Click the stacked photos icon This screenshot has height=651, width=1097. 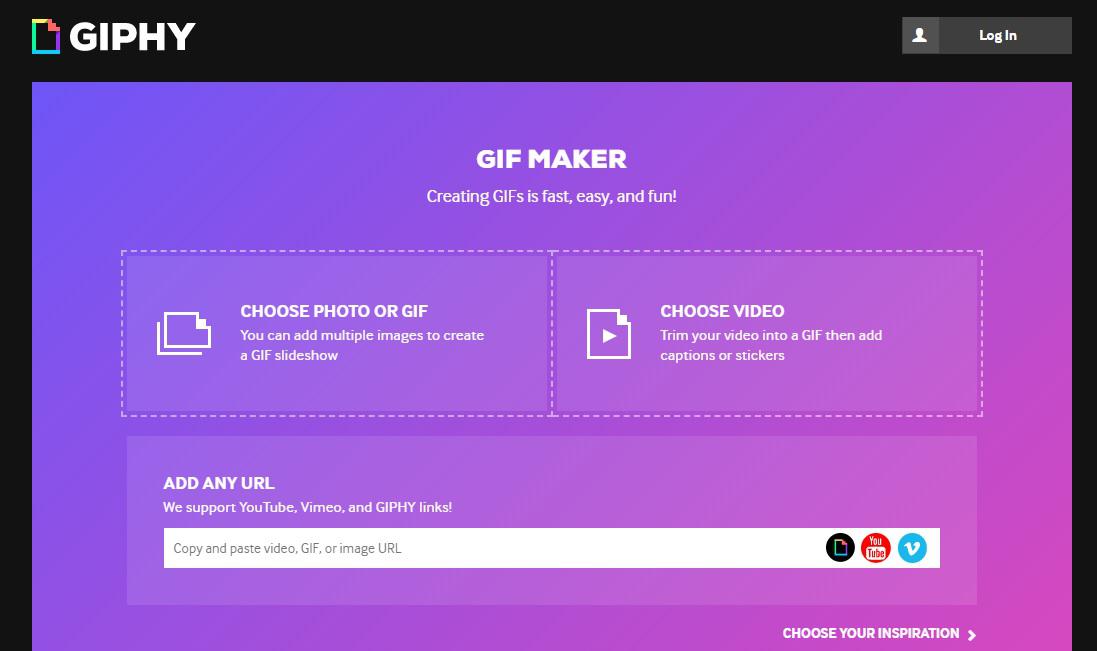pyautogui.click(x=184, y=334)
